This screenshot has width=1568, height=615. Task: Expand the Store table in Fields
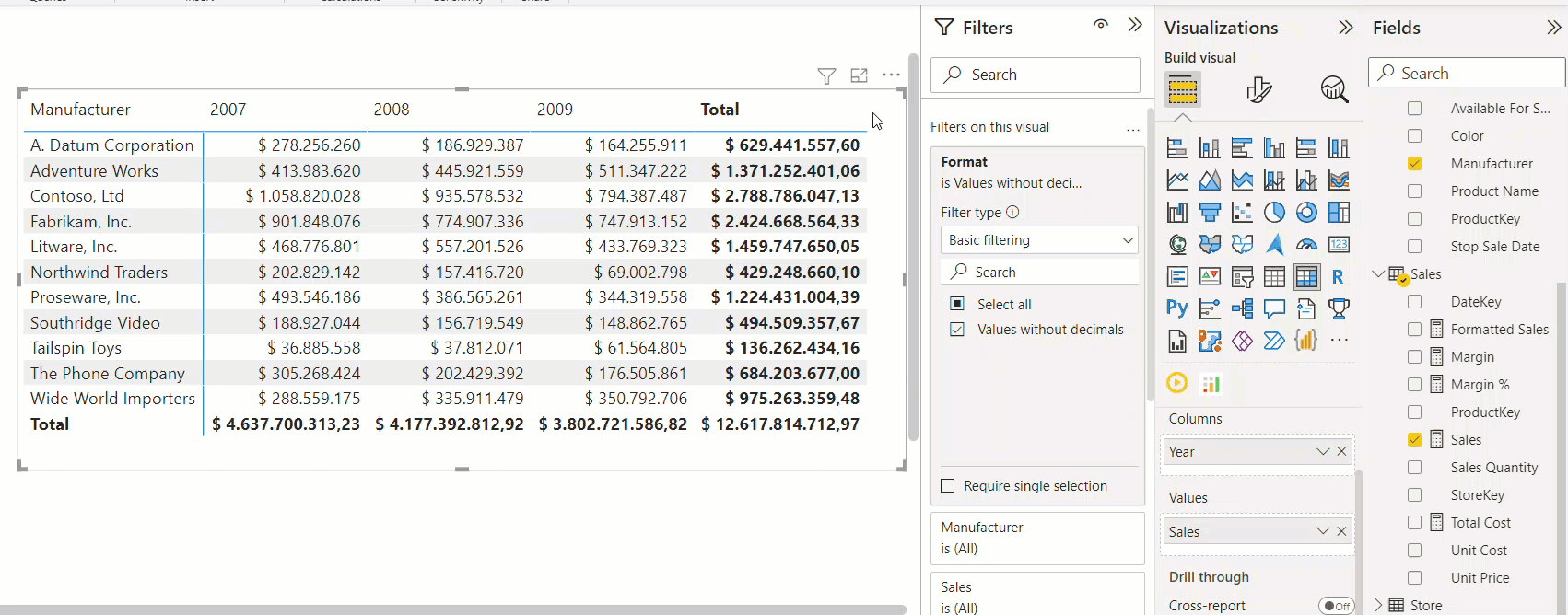tap(1378, 605)
